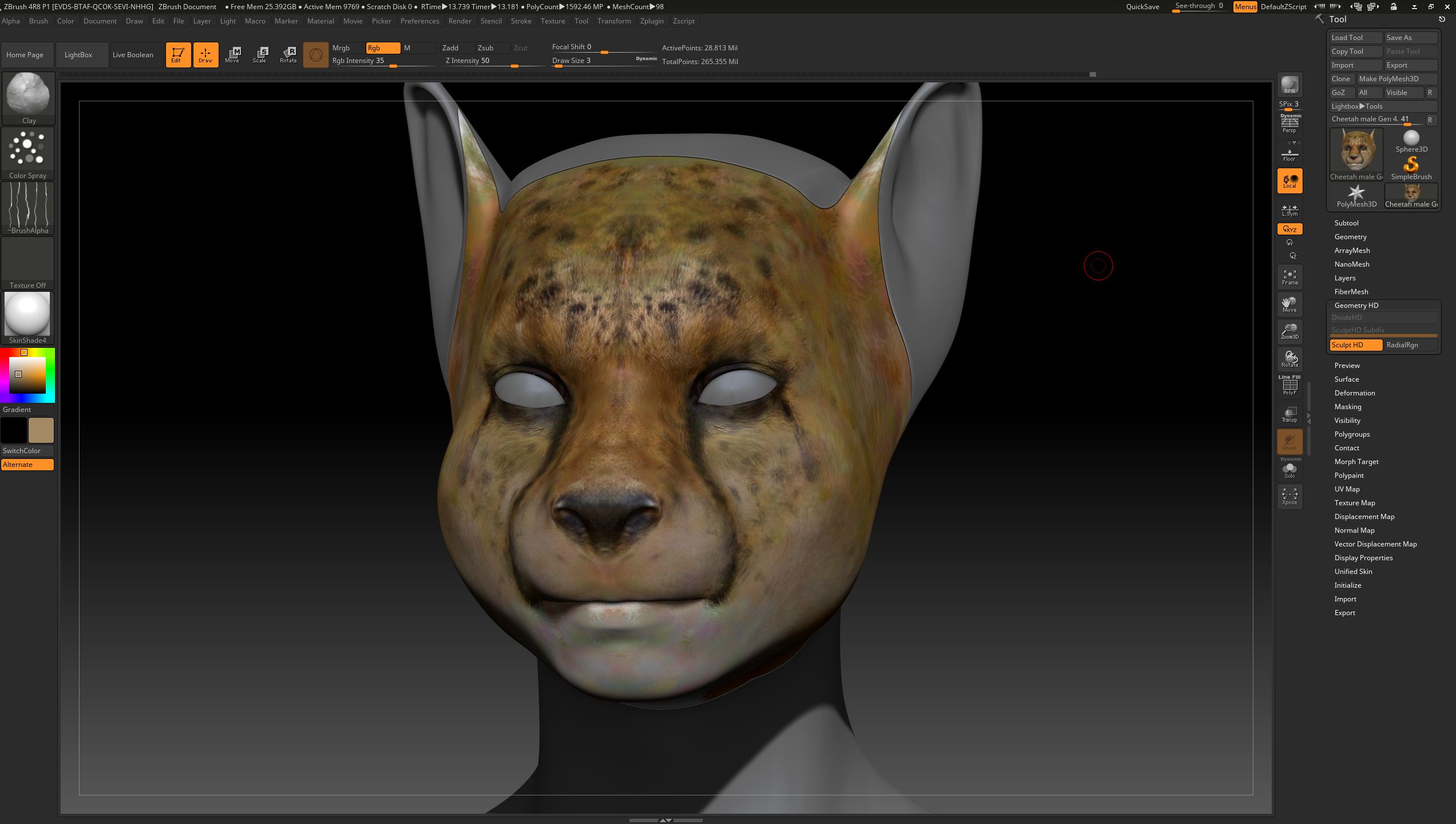The height and width of the screenshot is (824, 1456).
Task: Collapse the Geometry HD section
Action: click(1356, 305)
